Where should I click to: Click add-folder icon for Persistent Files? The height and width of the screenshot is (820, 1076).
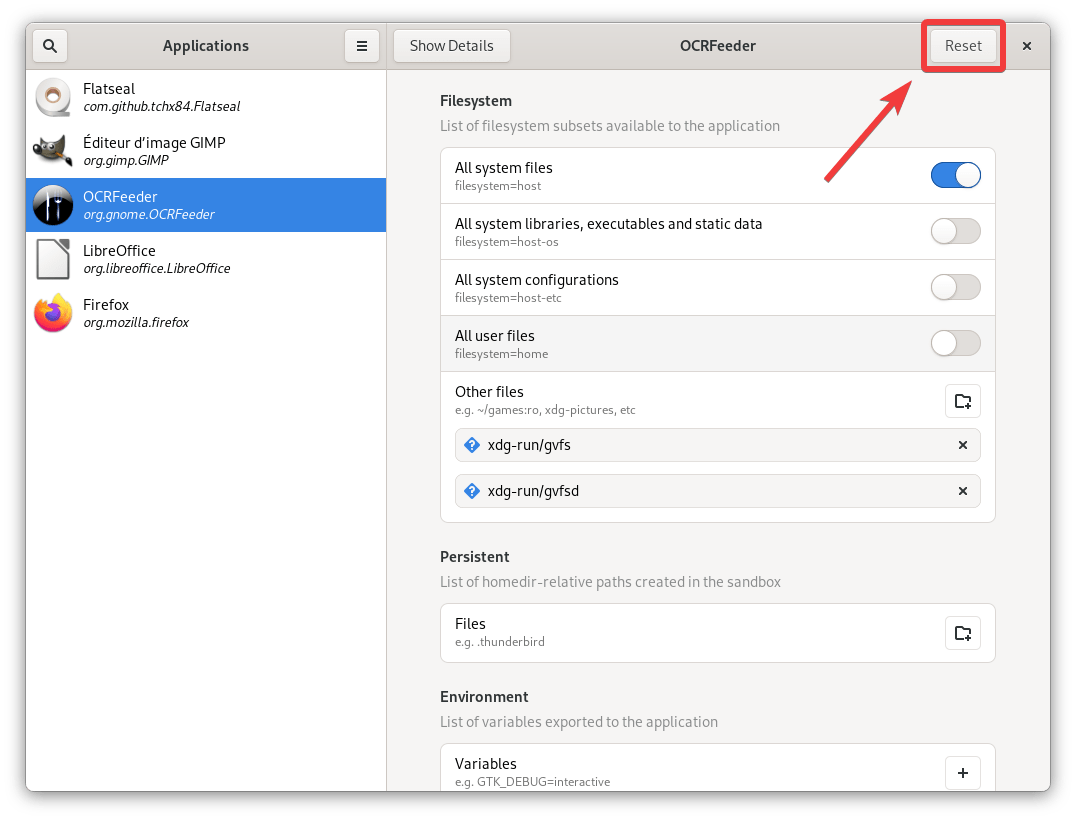(962, 633)
